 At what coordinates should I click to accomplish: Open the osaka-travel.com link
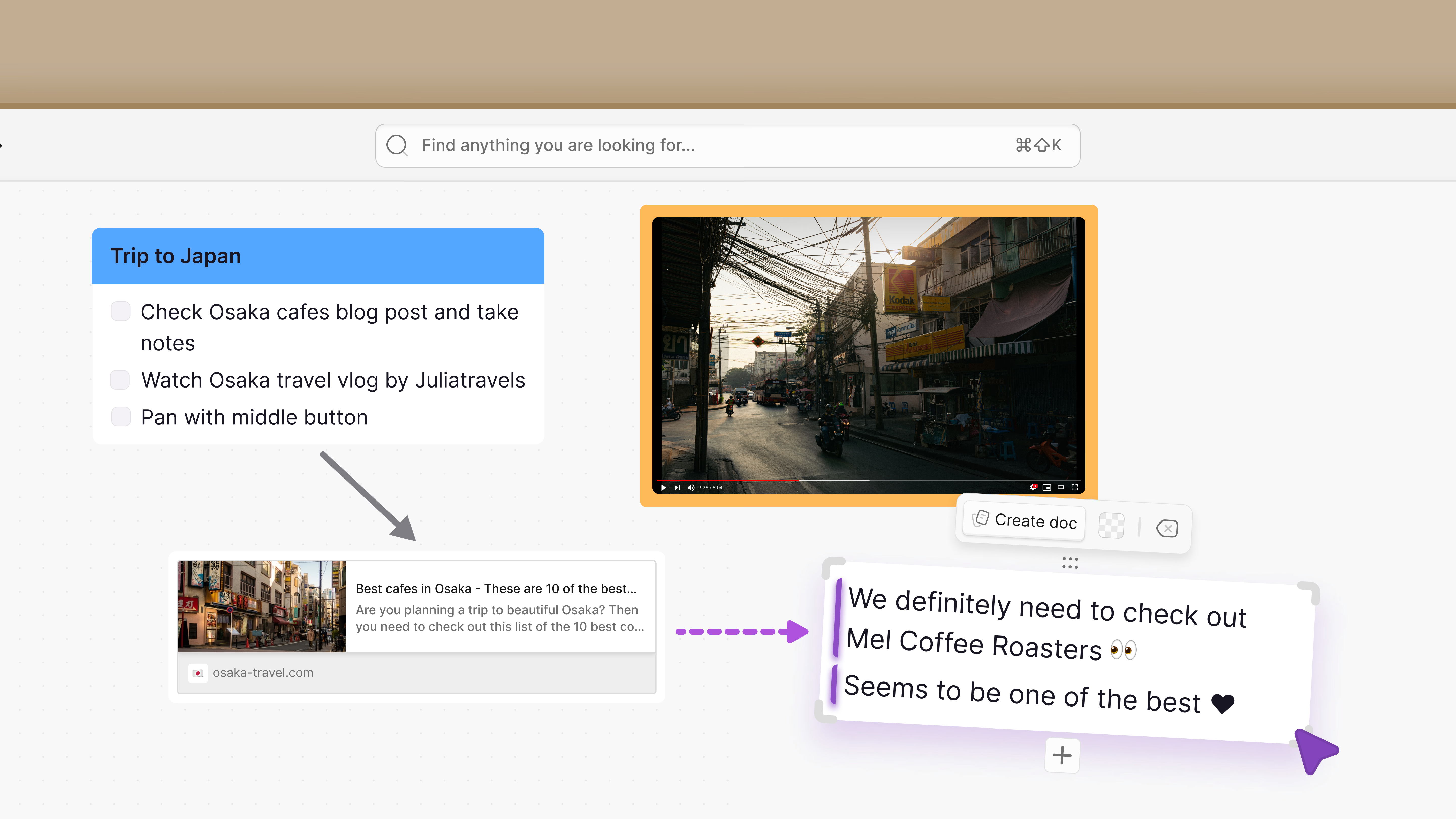tap(262, 673)
